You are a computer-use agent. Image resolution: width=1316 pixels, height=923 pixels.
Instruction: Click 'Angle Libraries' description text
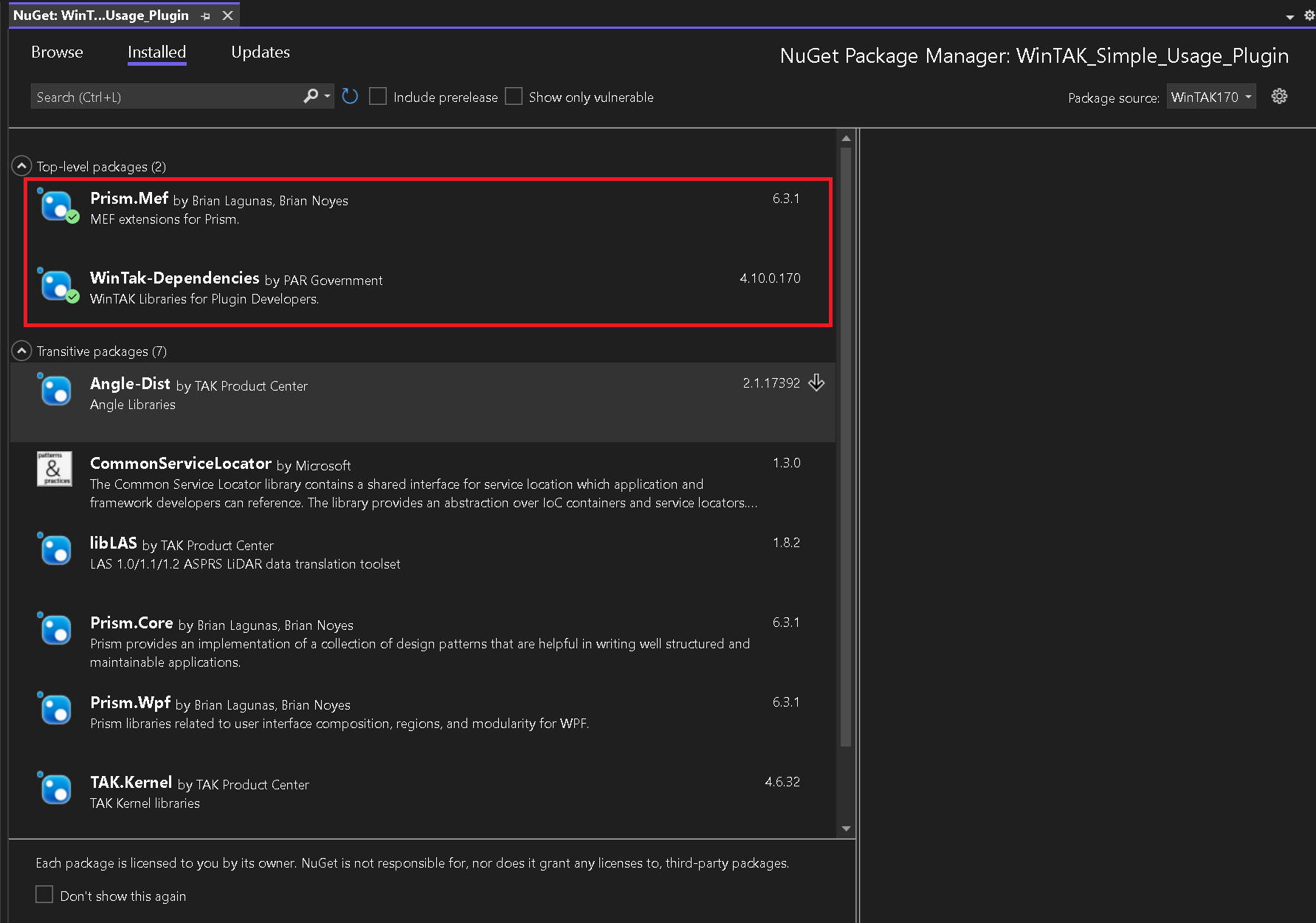133,405
